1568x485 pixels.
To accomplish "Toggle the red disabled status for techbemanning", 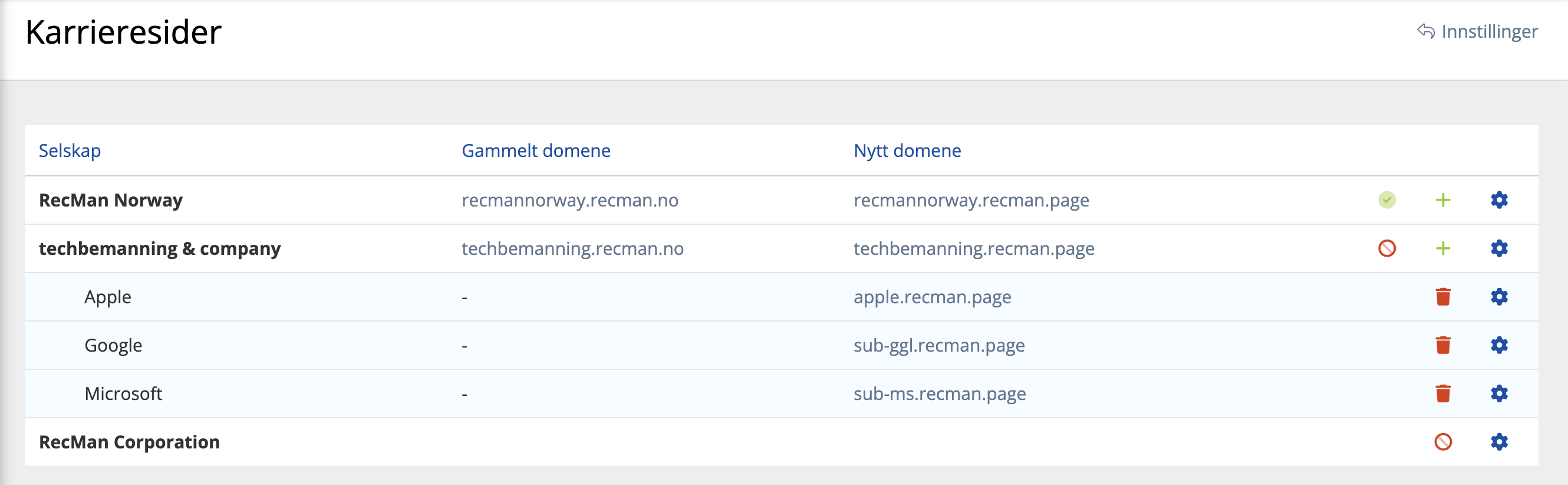I will pos(1386,248).
